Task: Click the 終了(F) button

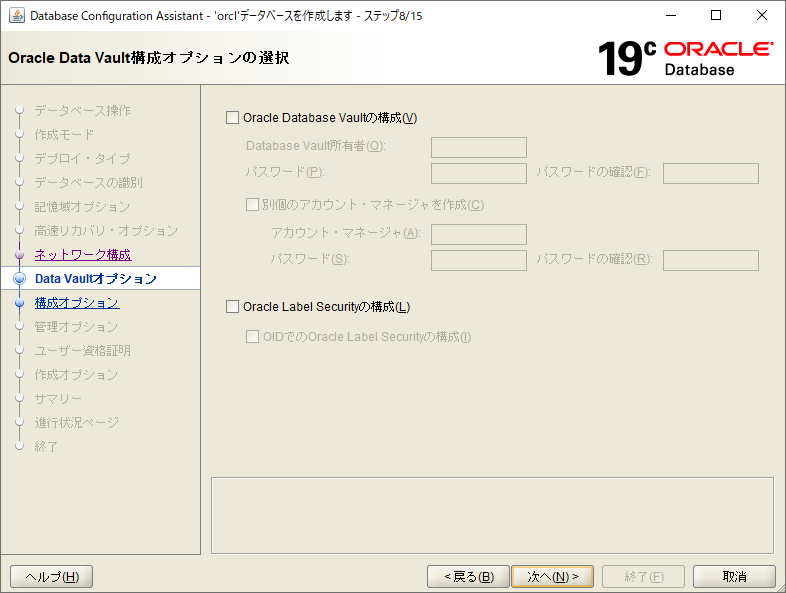Action: pyautogui.click(x=644, y=576)
